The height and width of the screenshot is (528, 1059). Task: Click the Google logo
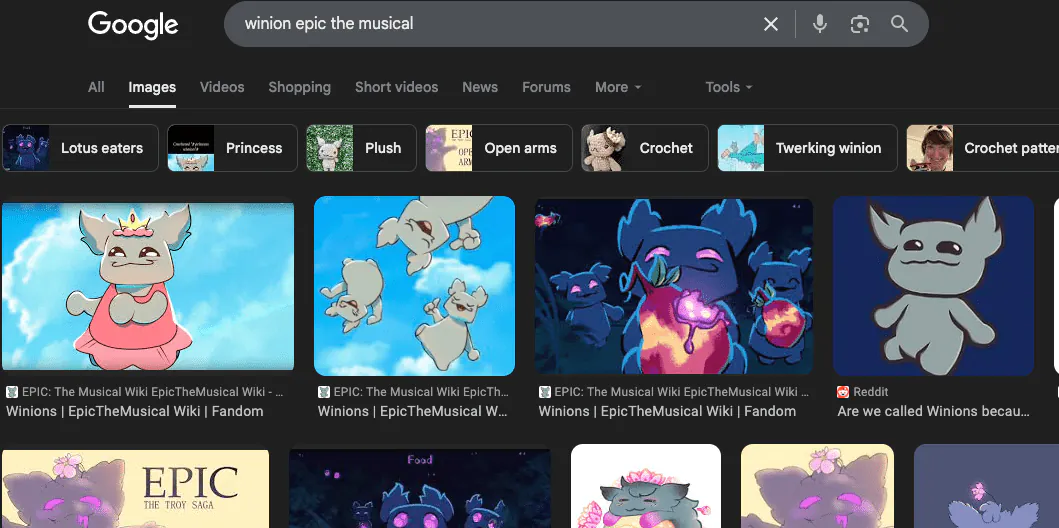tap(133, 25)
